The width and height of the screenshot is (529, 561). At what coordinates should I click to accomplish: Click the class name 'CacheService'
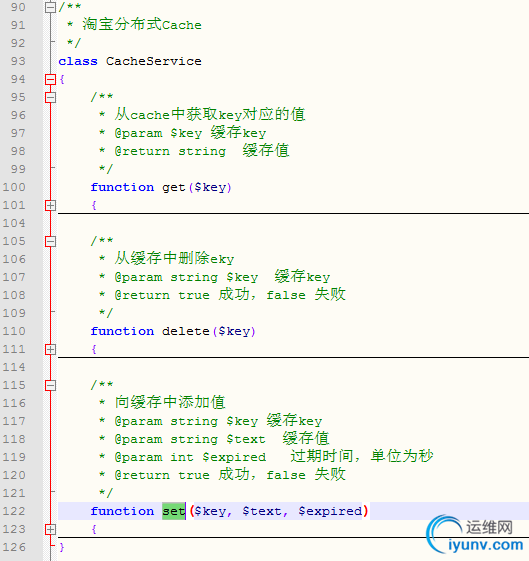[x=154, y=61]
